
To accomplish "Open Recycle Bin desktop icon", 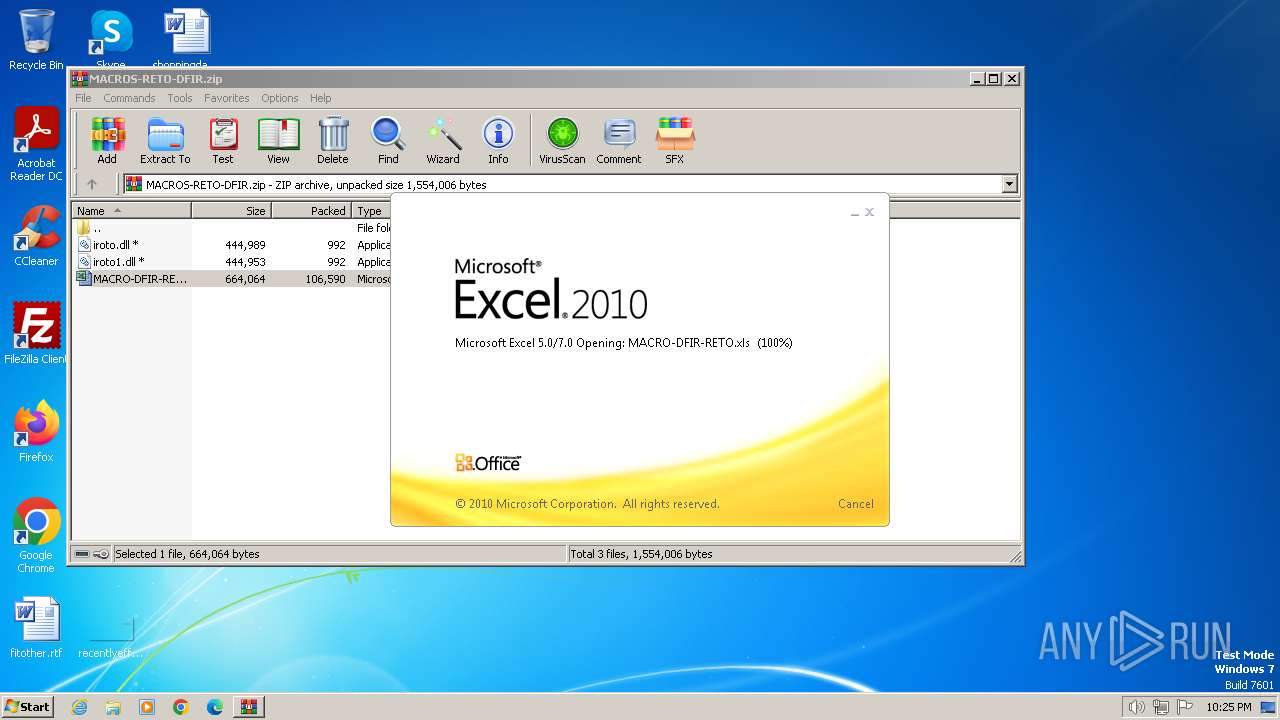I will tap(36, 40).
